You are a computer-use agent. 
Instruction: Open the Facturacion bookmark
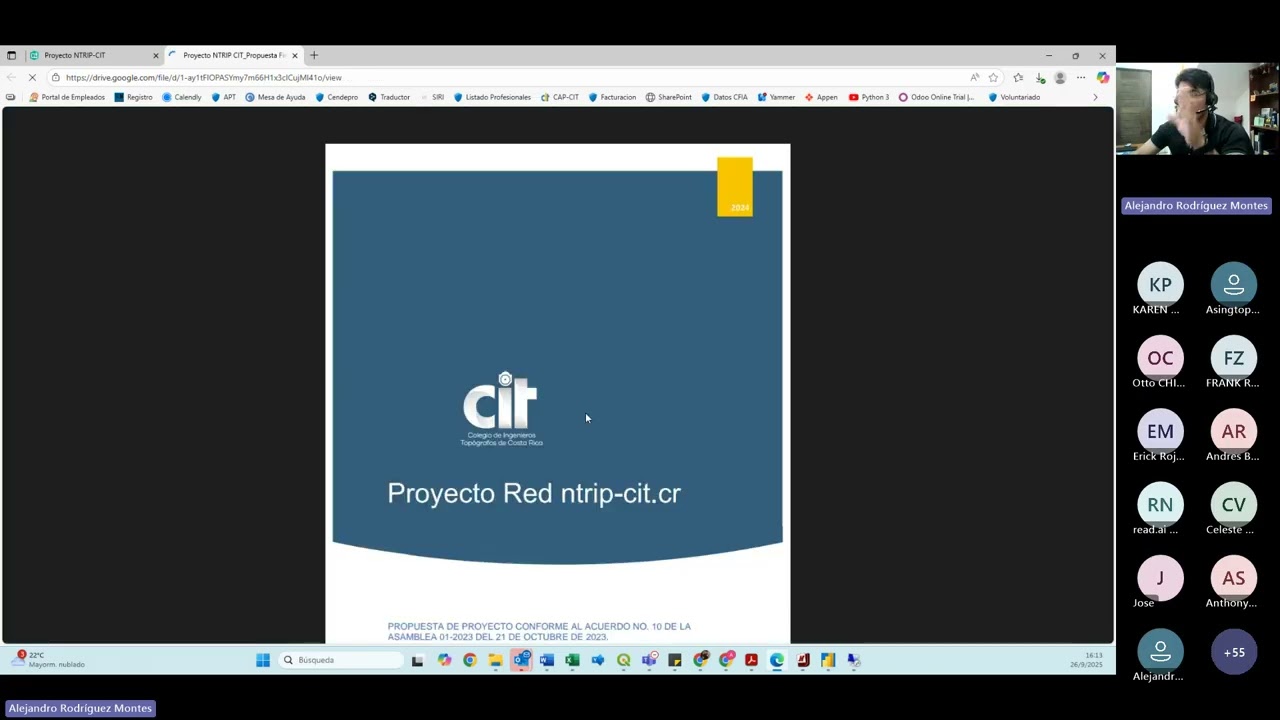point(612,97)
